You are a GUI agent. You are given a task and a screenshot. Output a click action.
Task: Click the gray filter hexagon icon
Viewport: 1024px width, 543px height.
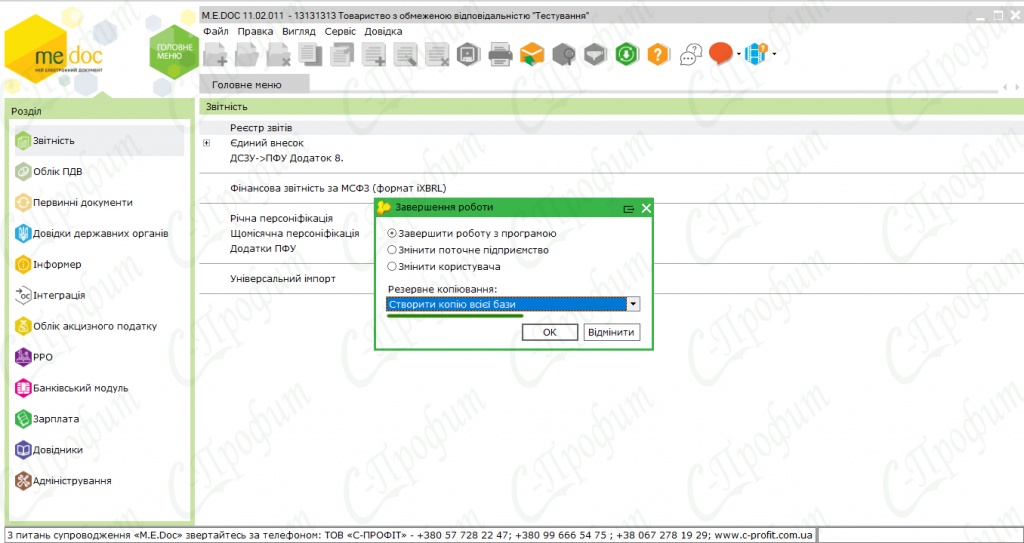point(595,54)
